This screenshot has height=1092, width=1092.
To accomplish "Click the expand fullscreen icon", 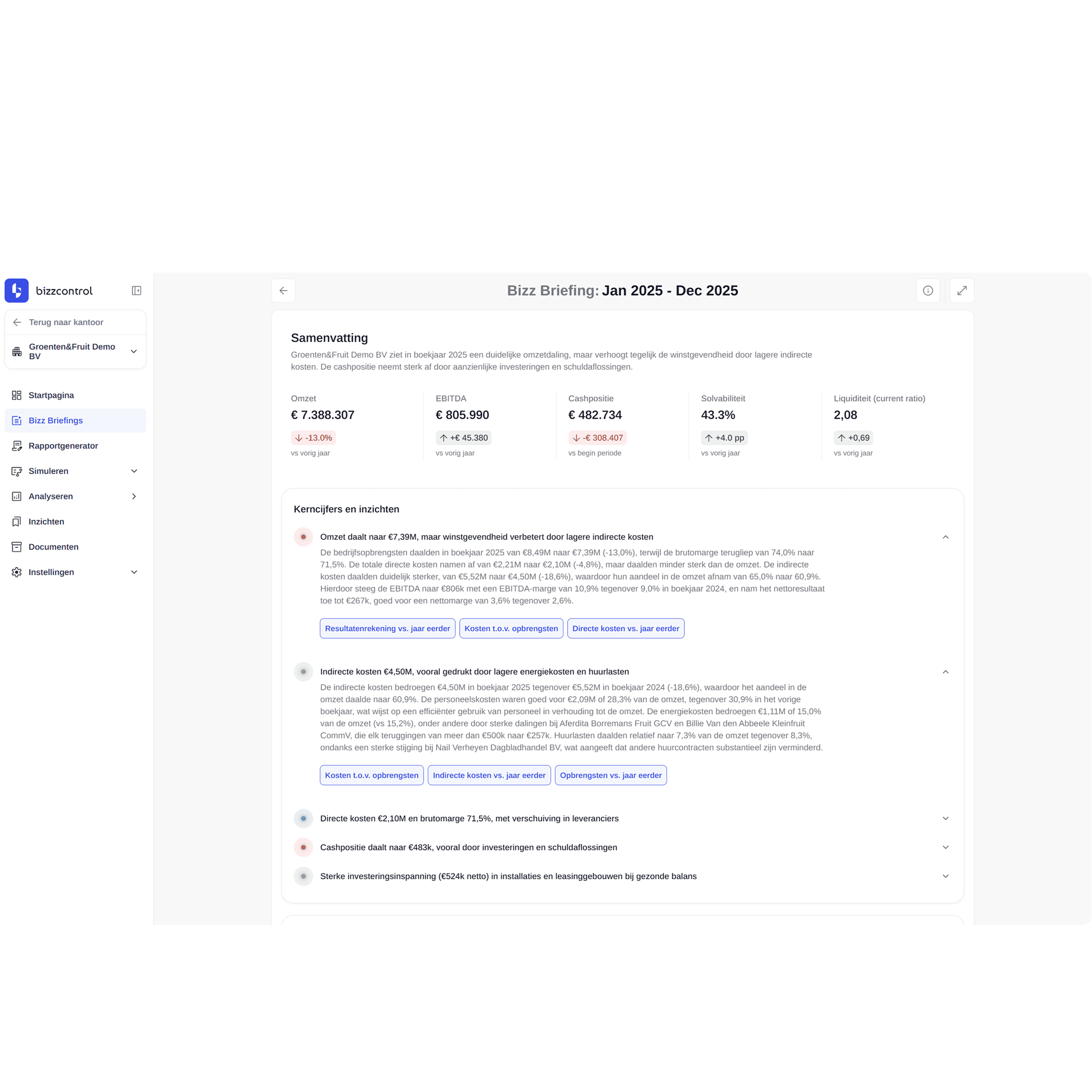I will pyautogui.click(x=961, y=290).
